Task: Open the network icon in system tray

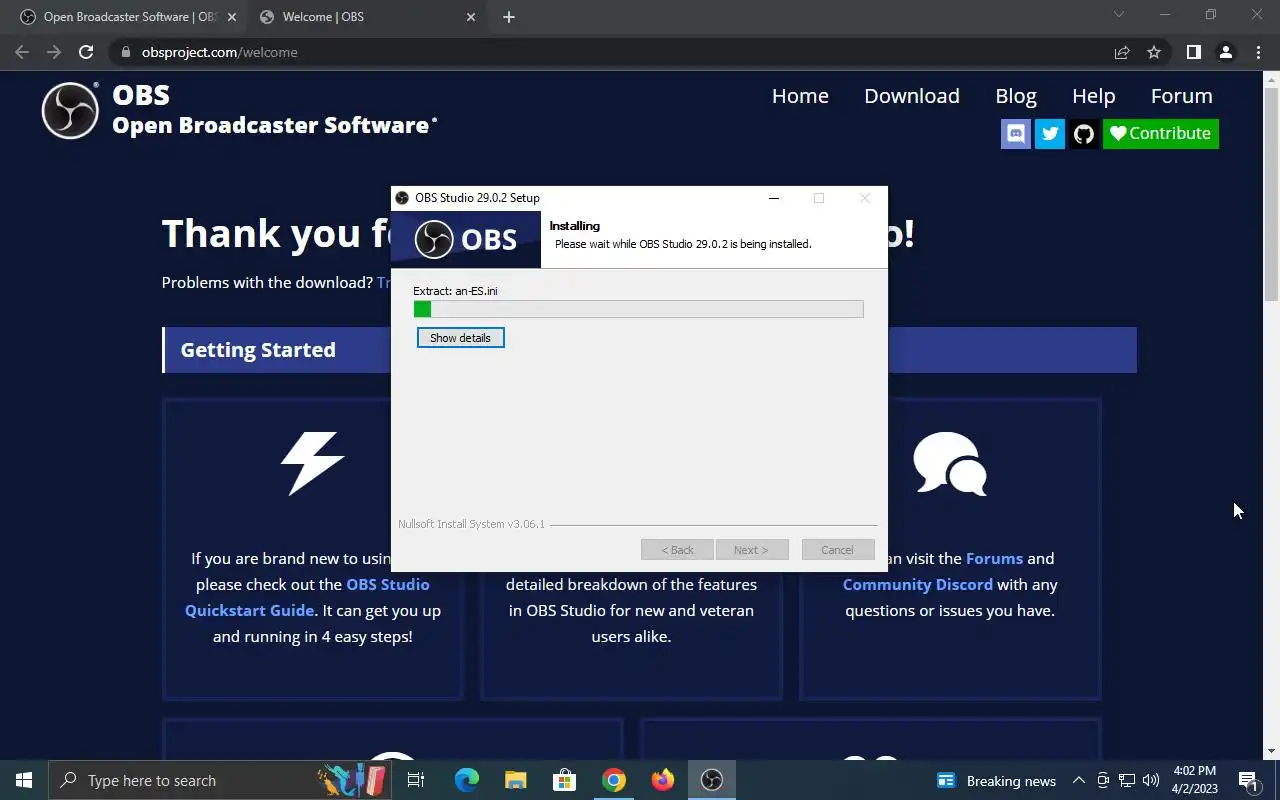Action: tap(1126, 780)
